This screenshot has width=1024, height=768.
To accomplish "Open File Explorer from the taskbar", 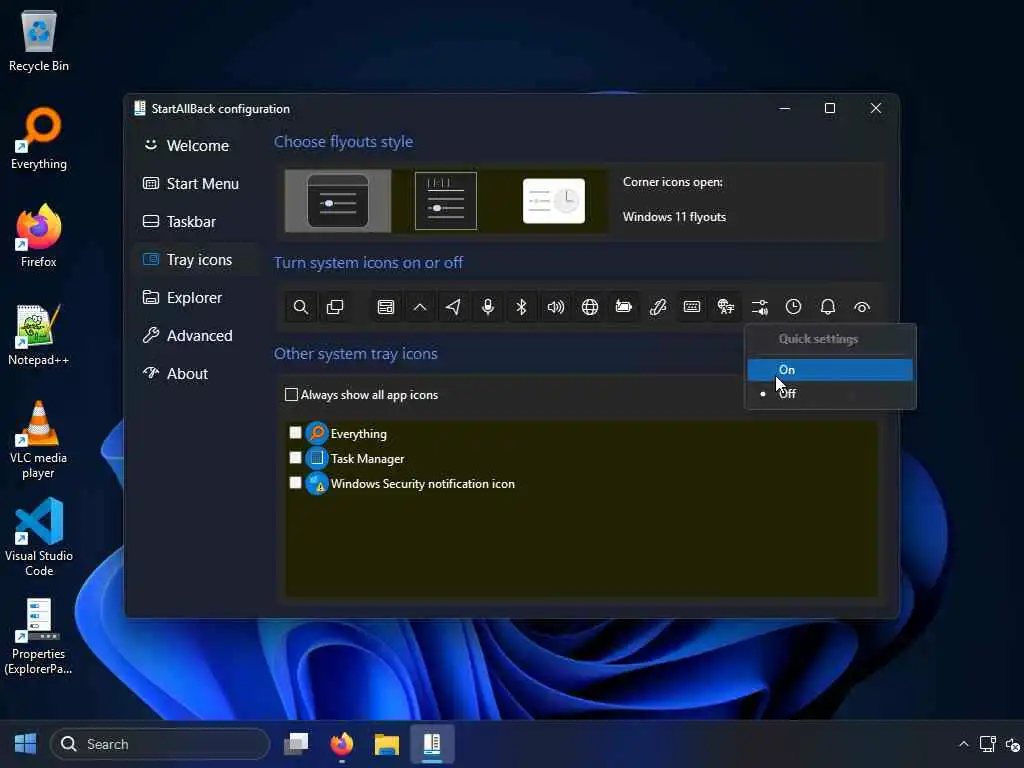I will 387,743.
